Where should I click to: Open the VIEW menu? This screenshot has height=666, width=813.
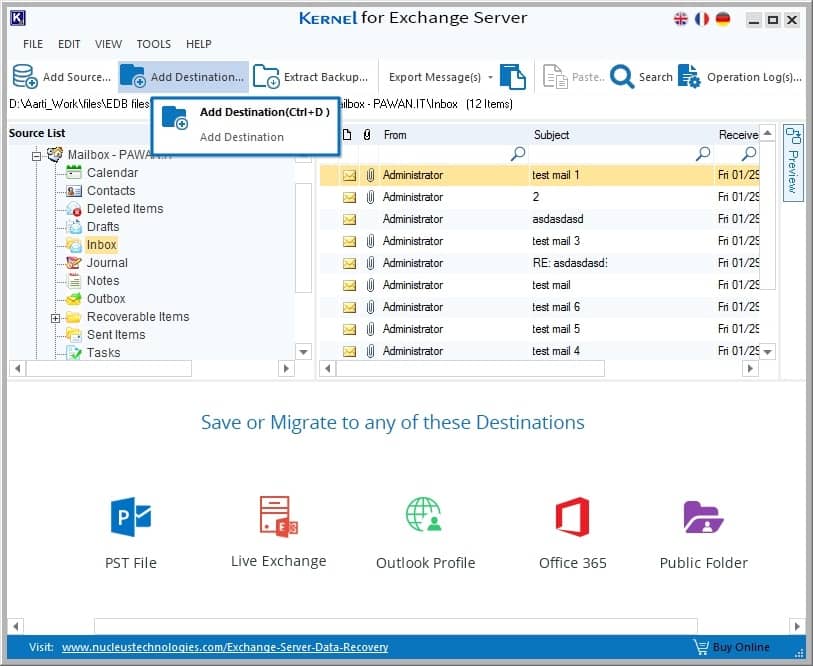[x=108, y=44]
